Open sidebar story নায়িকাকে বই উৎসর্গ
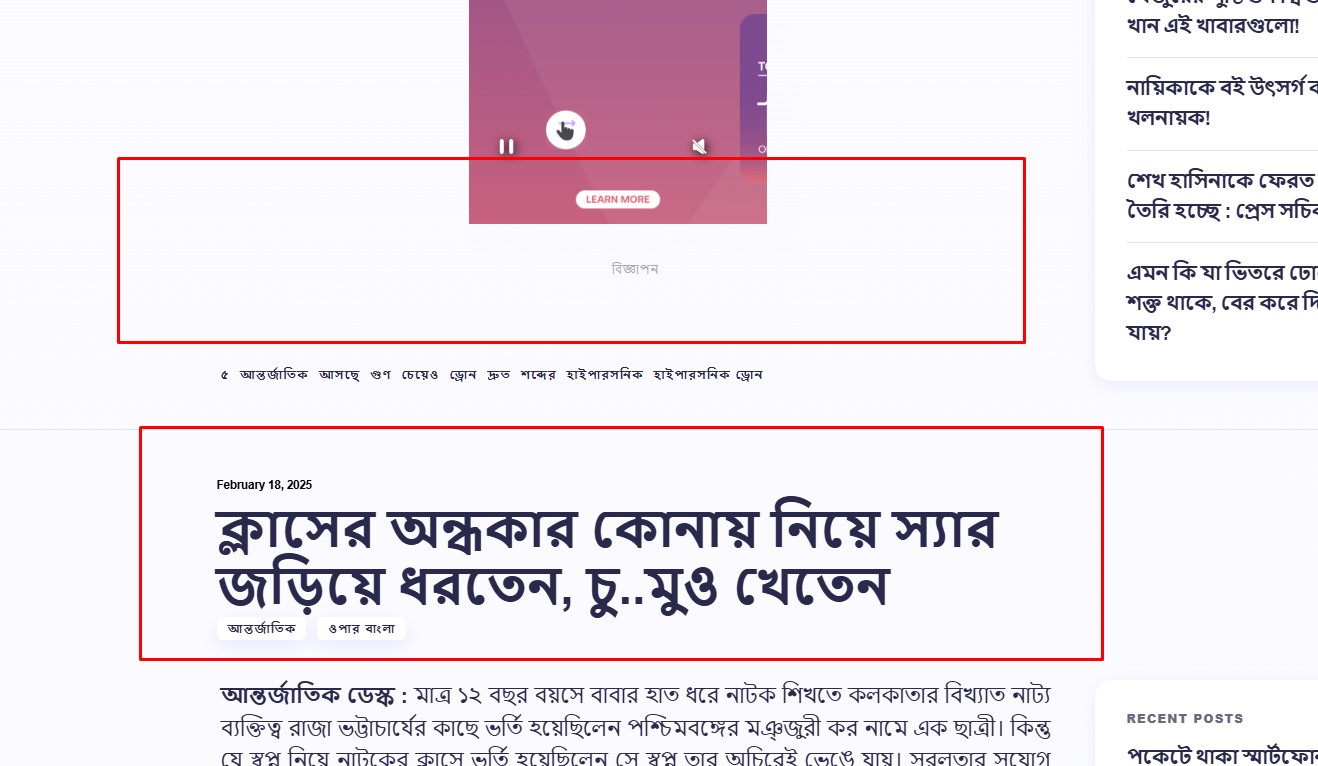This screenshot has width=1318, height=766. 1222,102
